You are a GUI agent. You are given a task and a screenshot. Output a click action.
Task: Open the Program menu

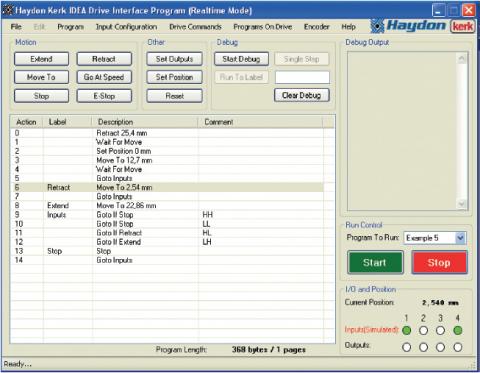[x=70, y=27]
